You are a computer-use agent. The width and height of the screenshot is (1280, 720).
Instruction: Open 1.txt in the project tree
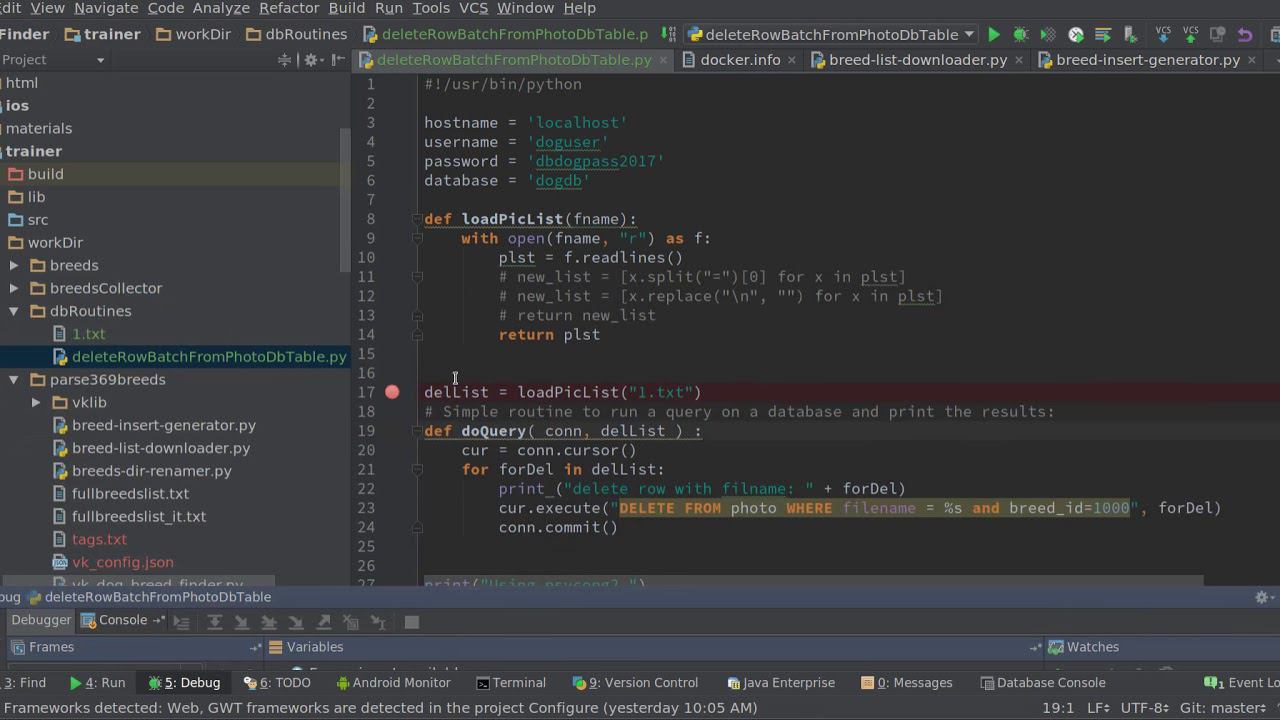pyautogui.click(x=88, y=334)
